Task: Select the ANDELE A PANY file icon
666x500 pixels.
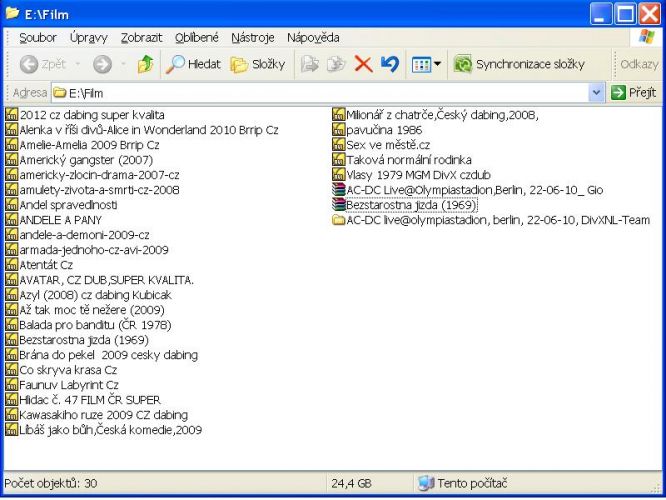Action: tap(11, 220)
